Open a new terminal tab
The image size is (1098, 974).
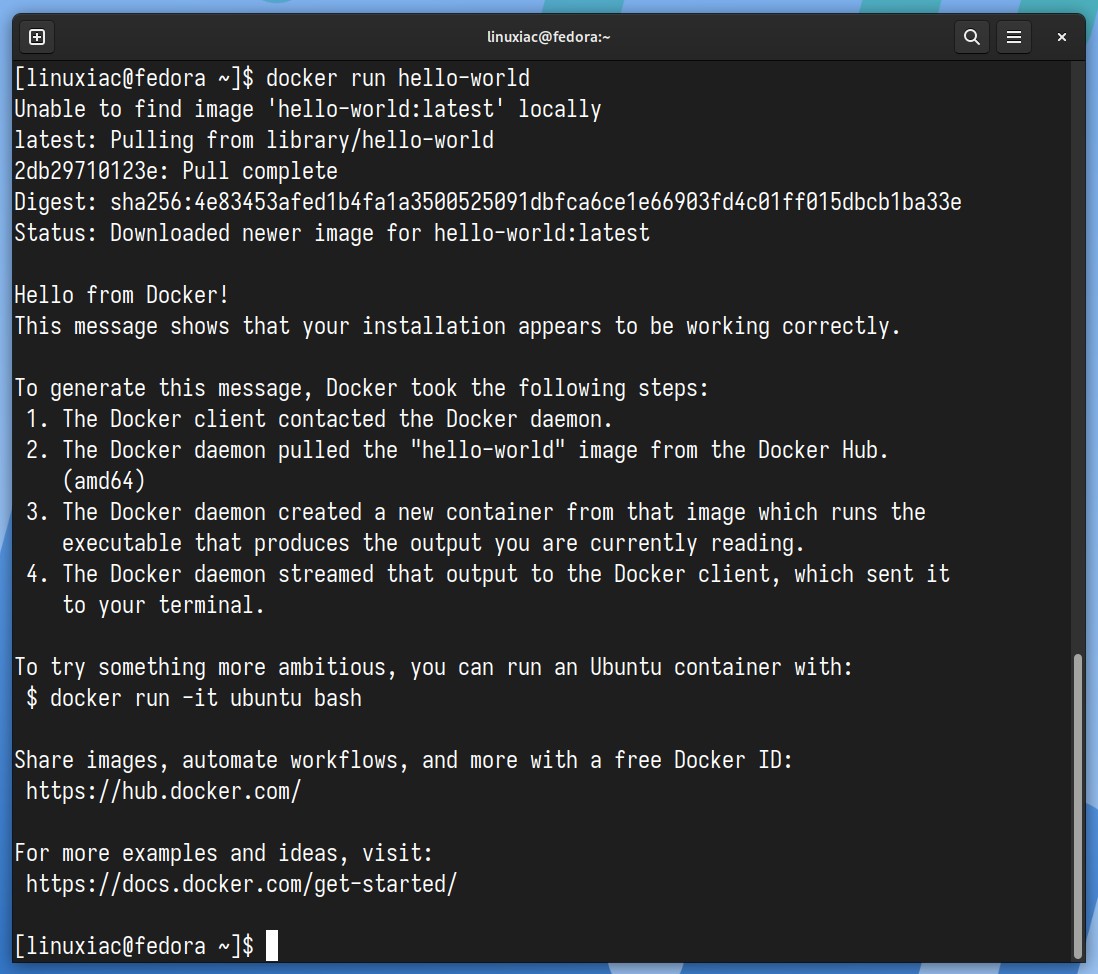[37, 37]
